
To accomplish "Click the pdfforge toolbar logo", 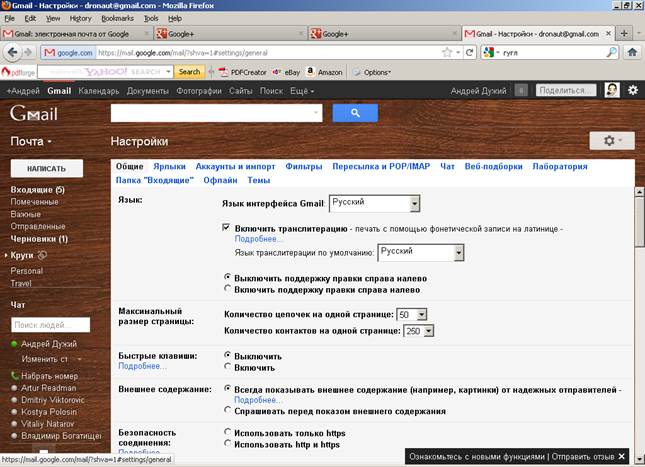I will click(18, 72).
